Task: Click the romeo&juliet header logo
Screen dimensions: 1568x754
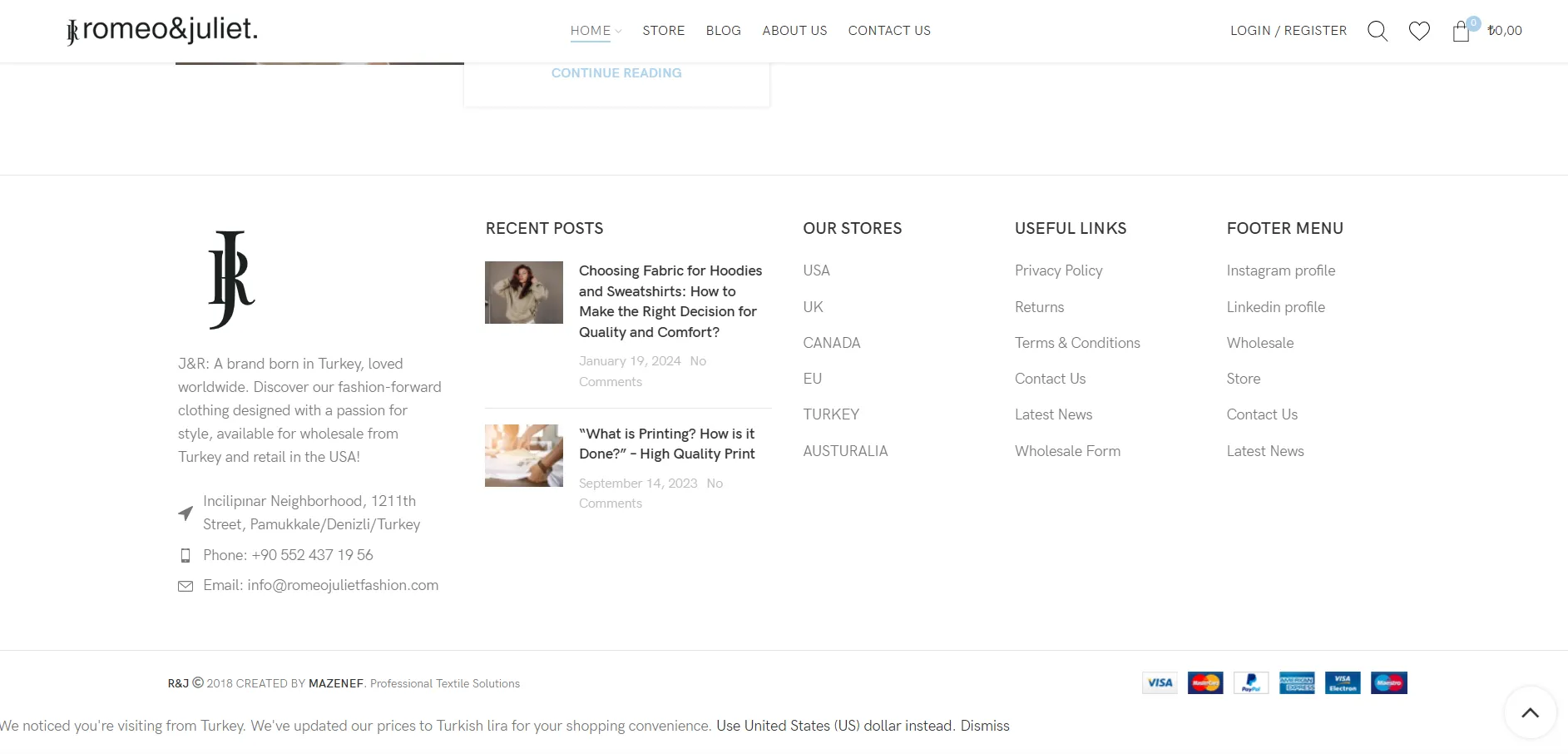Action: (162, 30)
